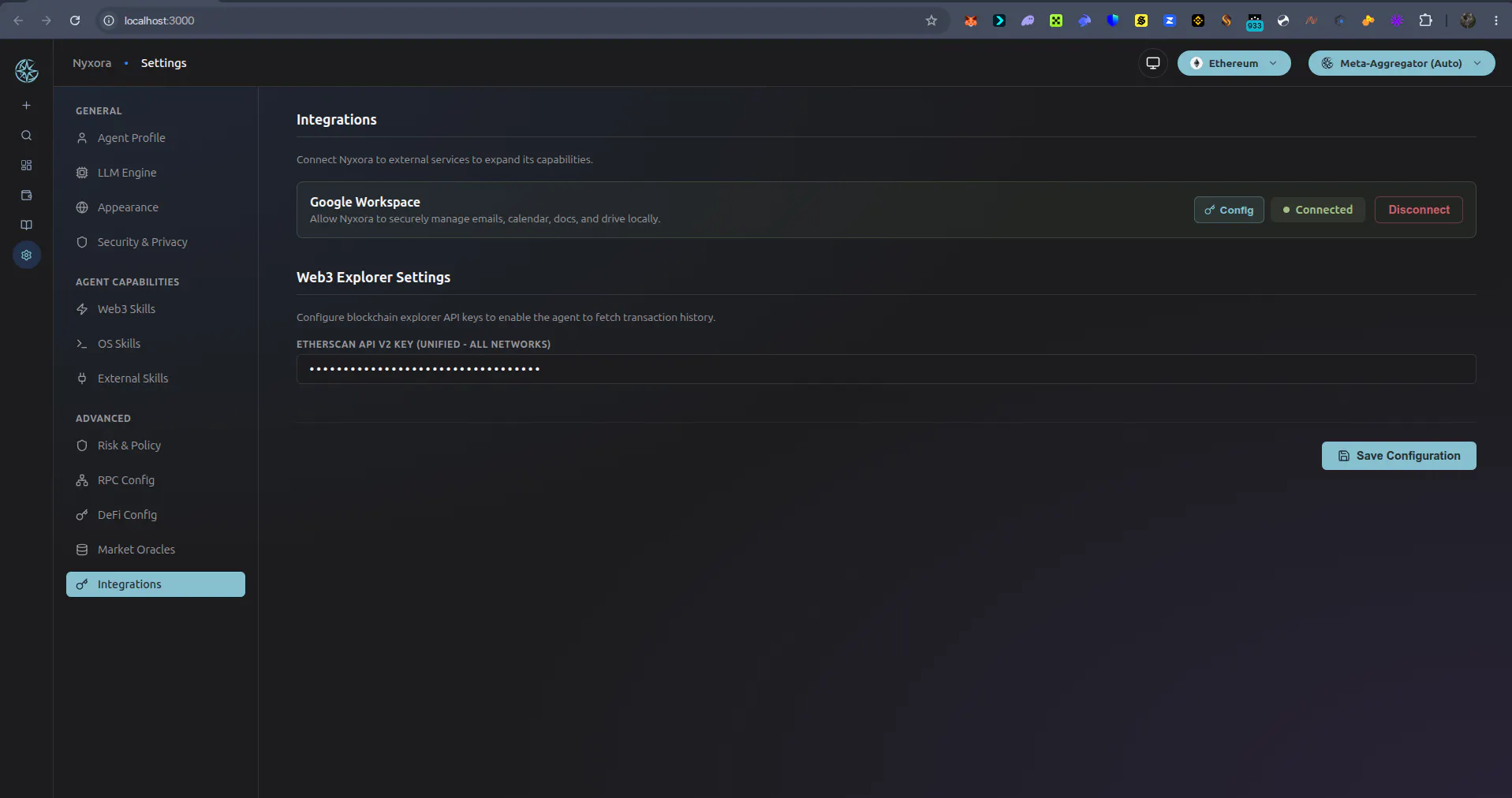Viewport: 1512px width, 798px height.
Task: Open LLM Engine settings
Action: pyautogui.click(x=155, y=173)
